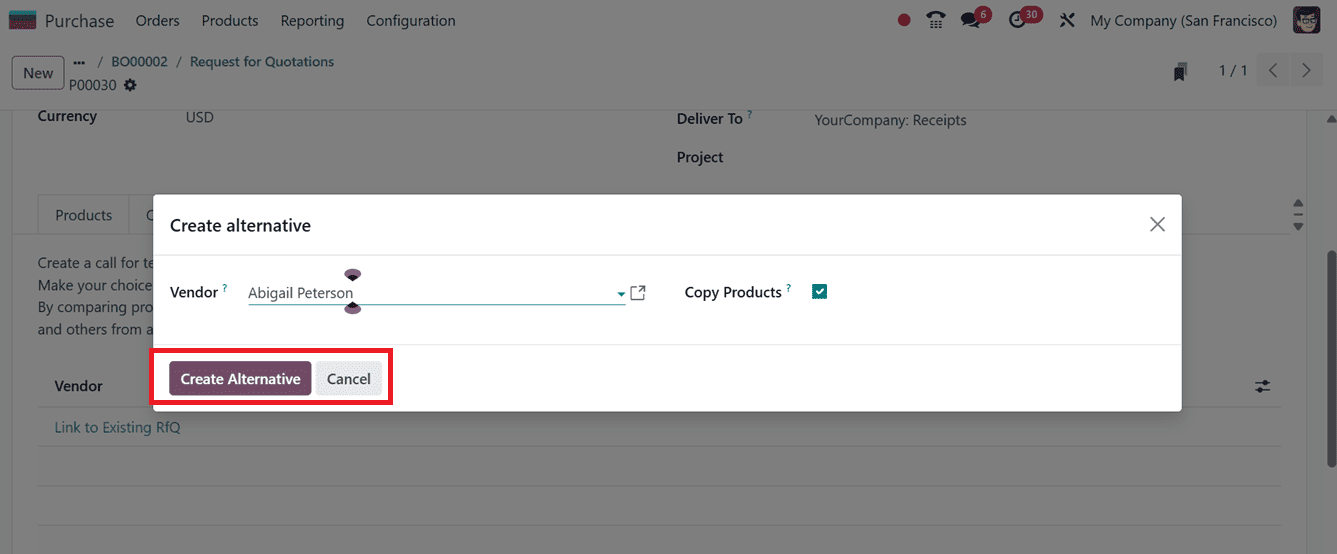Open the BO00002 breadcrumb link
This screenshot has width=1337, height=554.
click(139, 62)
